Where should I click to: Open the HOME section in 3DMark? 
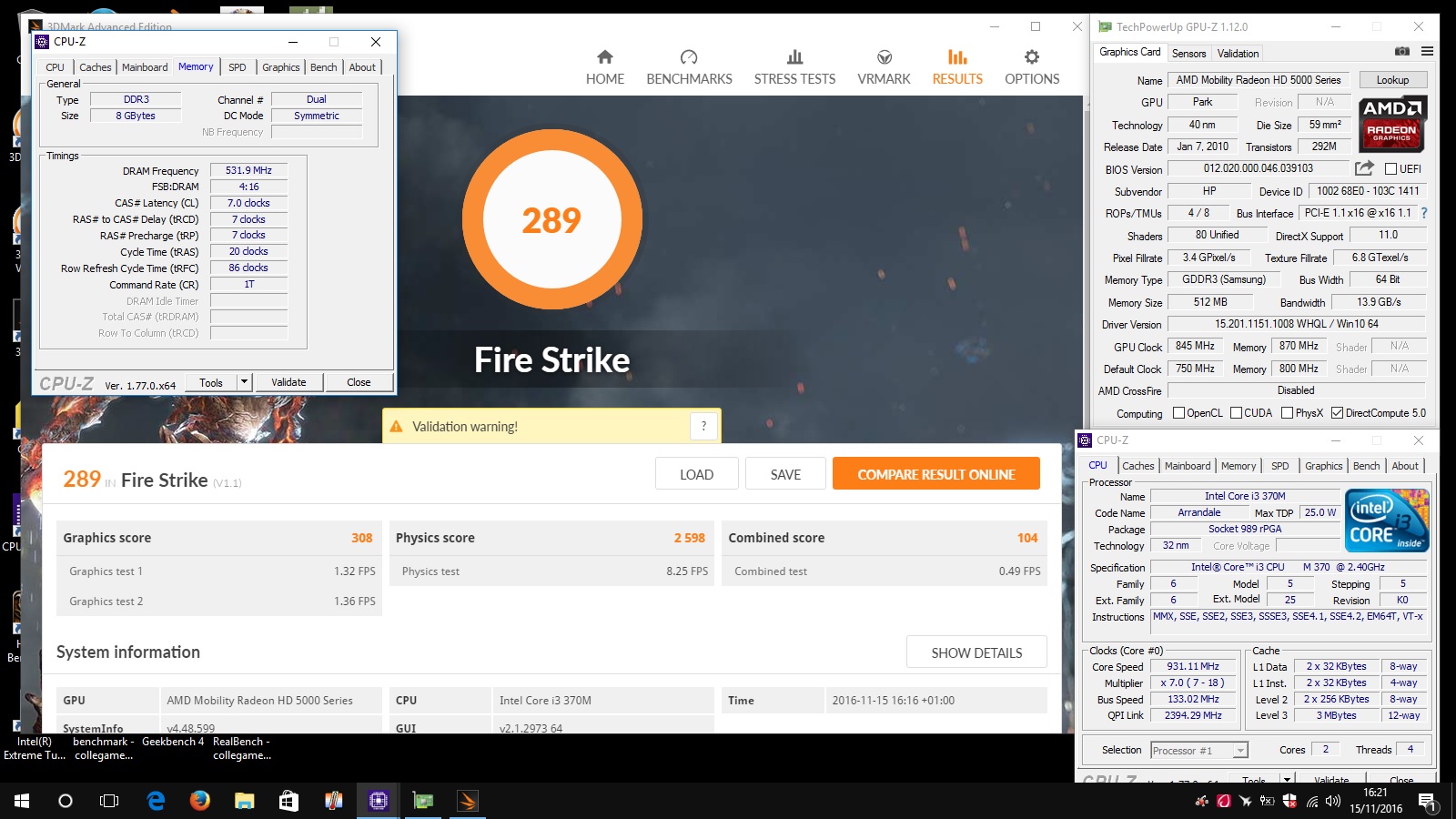(x=605, y=68)
